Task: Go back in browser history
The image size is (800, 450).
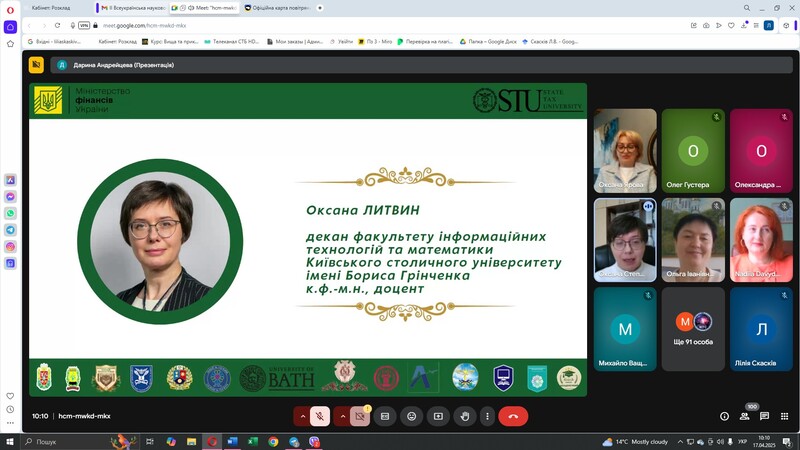Action: tap(30, 26)
